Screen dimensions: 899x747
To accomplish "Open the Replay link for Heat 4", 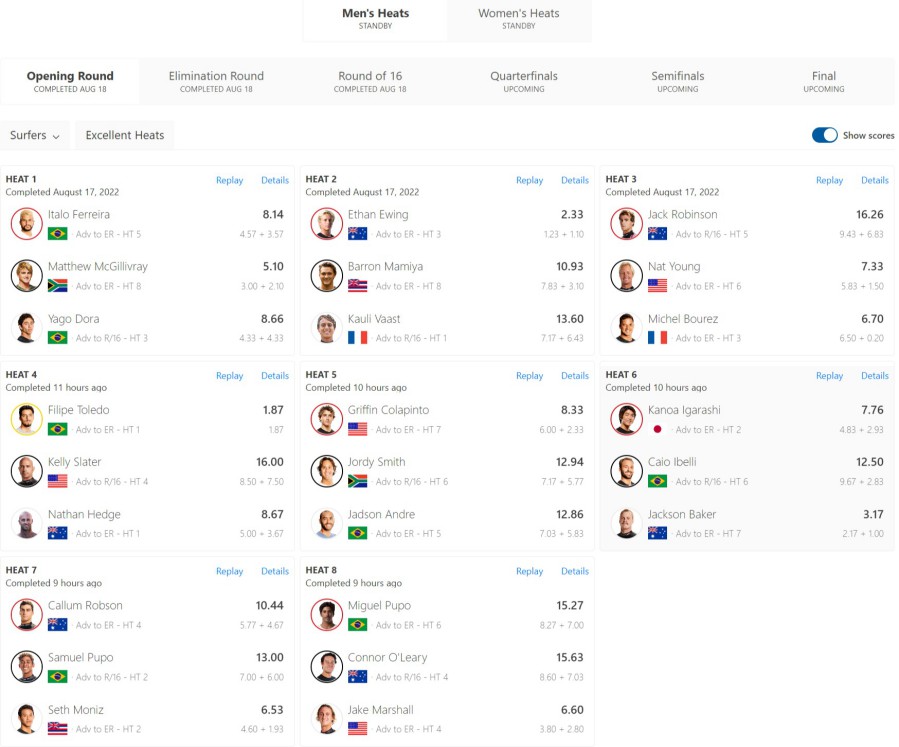I will coord(229,376).
